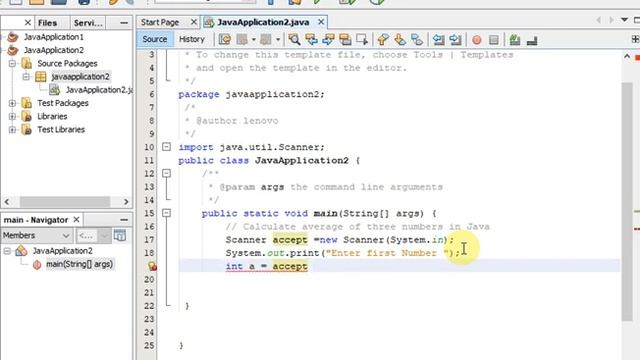Go to Next Bookmark icon
The image size is (640, 360).
(x=400, y=40)
